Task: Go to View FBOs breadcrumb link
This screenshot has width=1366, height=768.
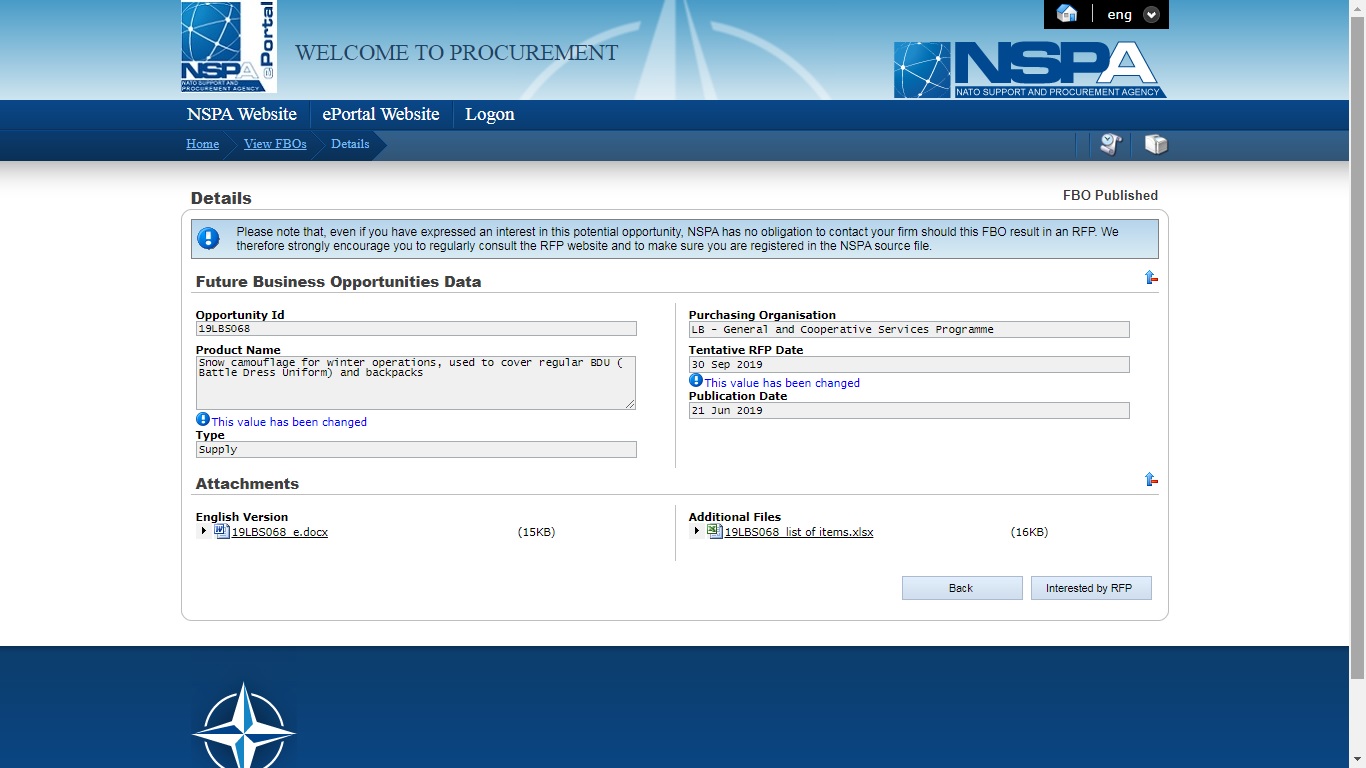Action: (275, 144)
